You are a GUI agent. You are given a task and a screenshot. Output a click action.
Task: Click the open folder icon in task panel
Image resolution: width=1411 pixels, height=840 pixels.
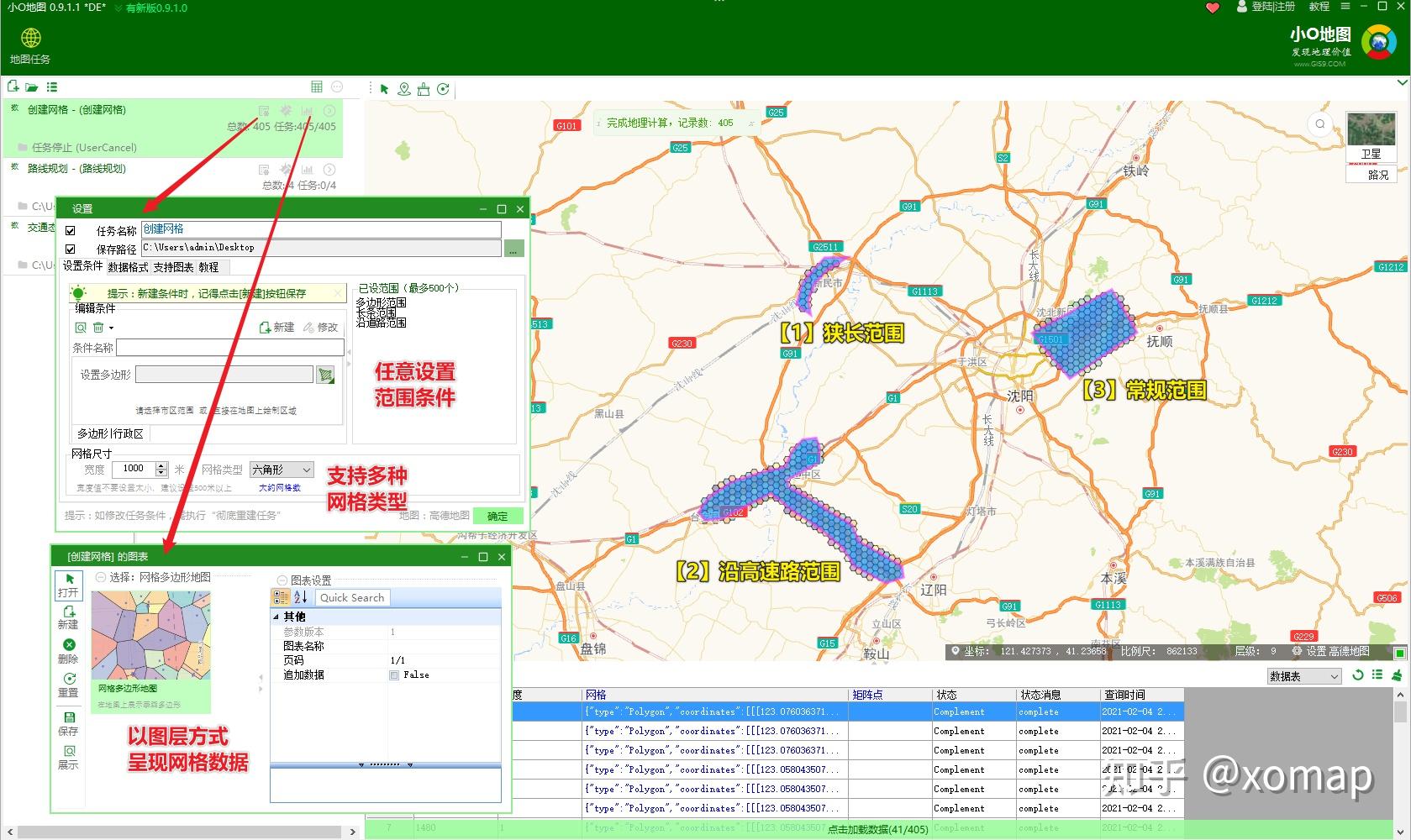[32, 87]
